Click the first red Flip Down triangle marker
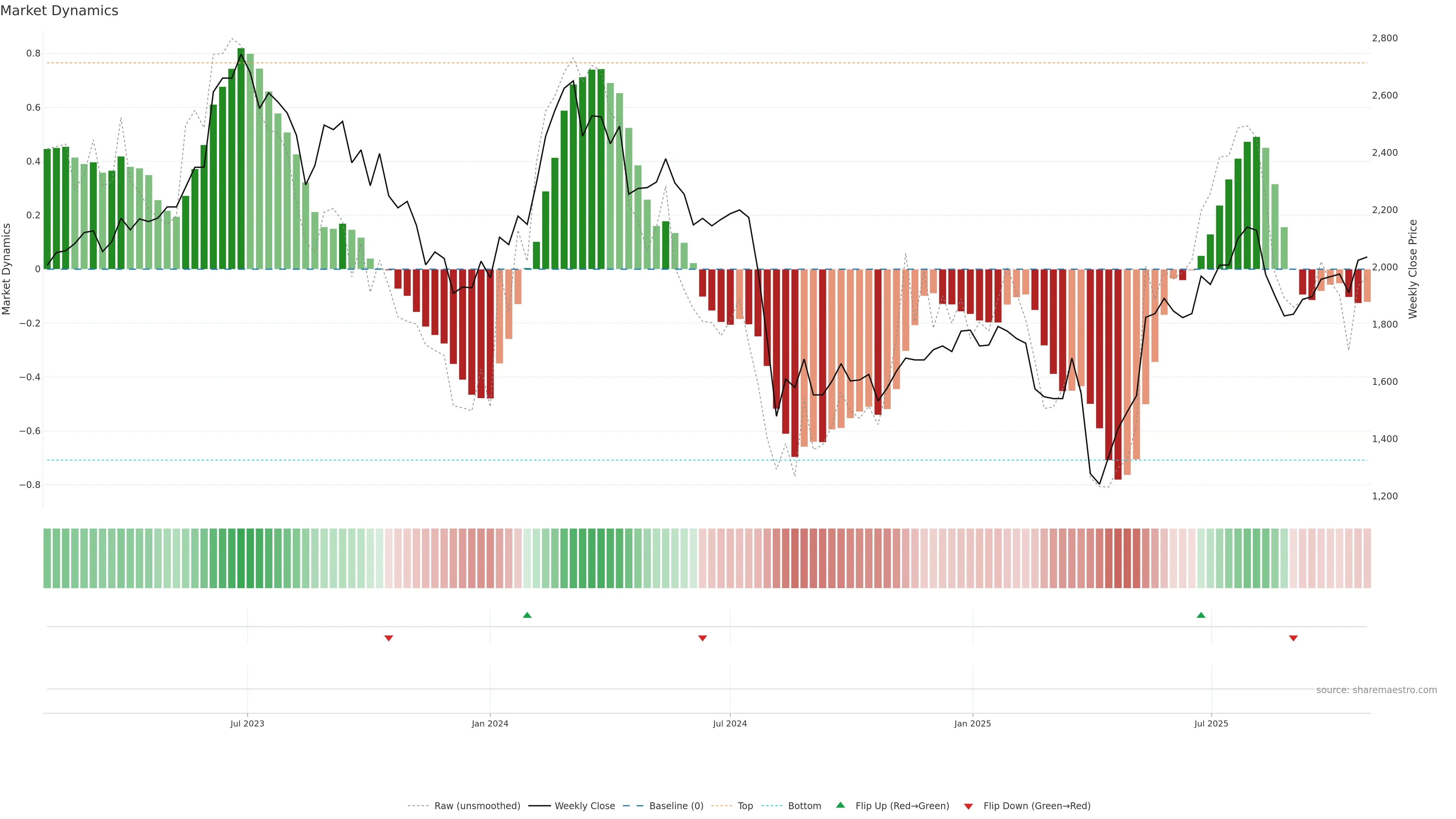The image size is (1456, 819). click(388, 638)
